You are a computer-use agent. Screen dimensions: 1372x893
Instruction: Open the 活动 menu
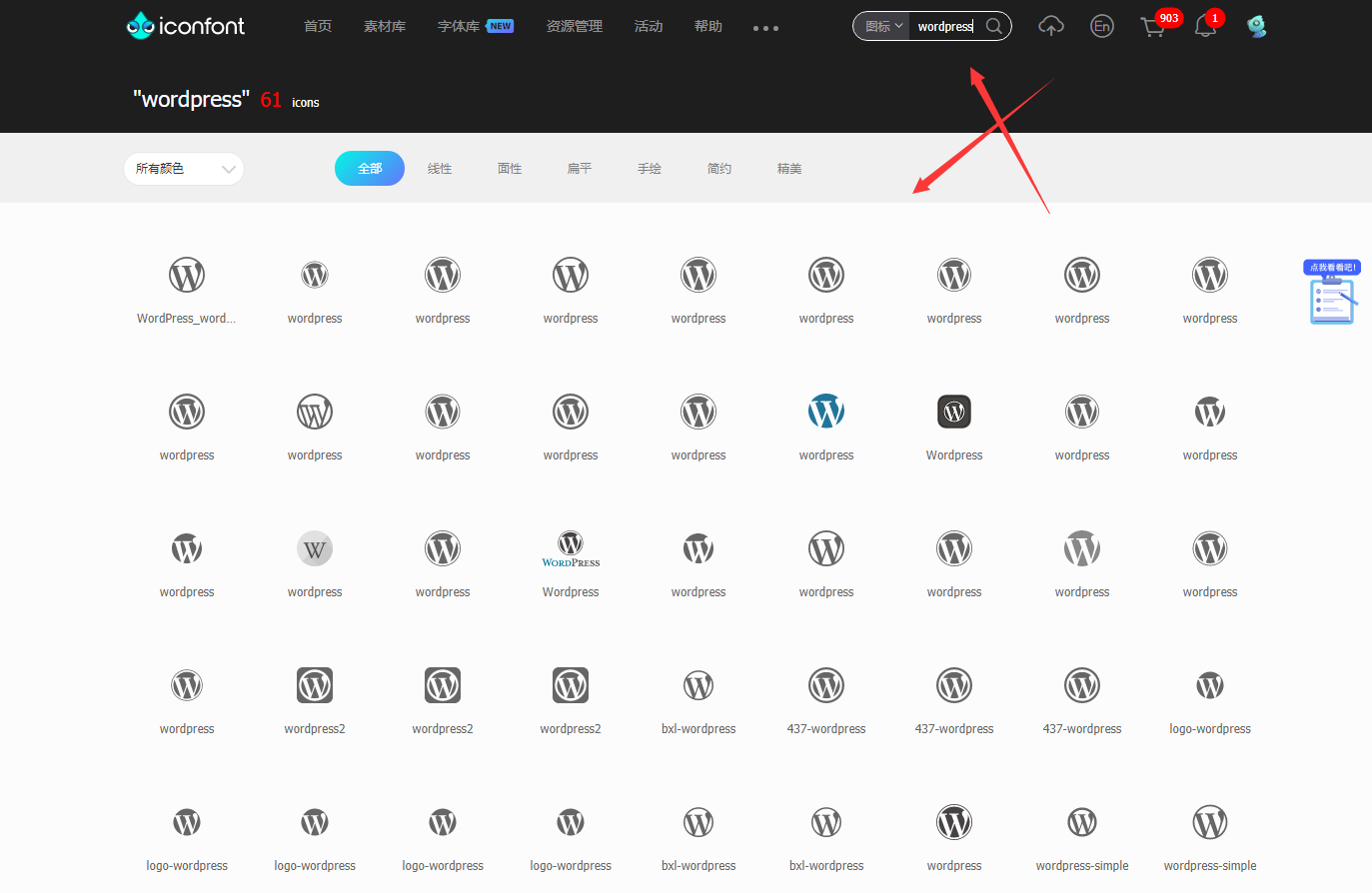click(x=649, y=26)
